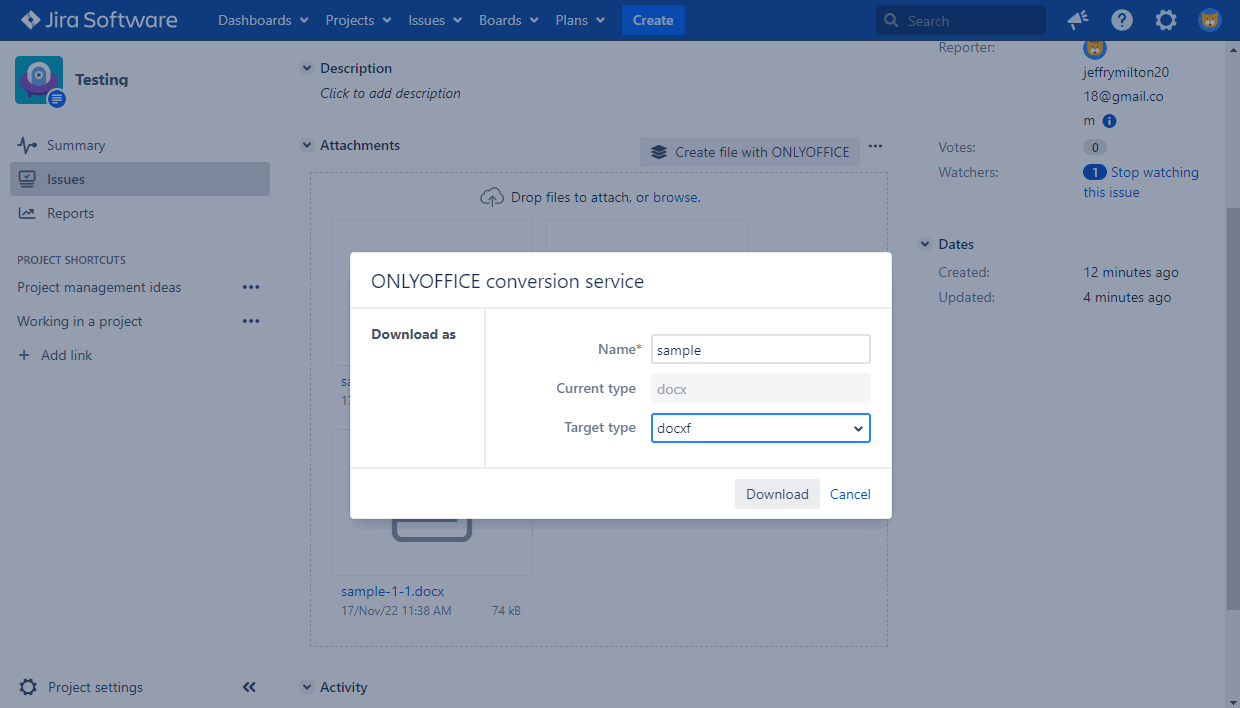Open the Boards dropdown menu
Viewport: 1240px width, 708px height.
508,20
